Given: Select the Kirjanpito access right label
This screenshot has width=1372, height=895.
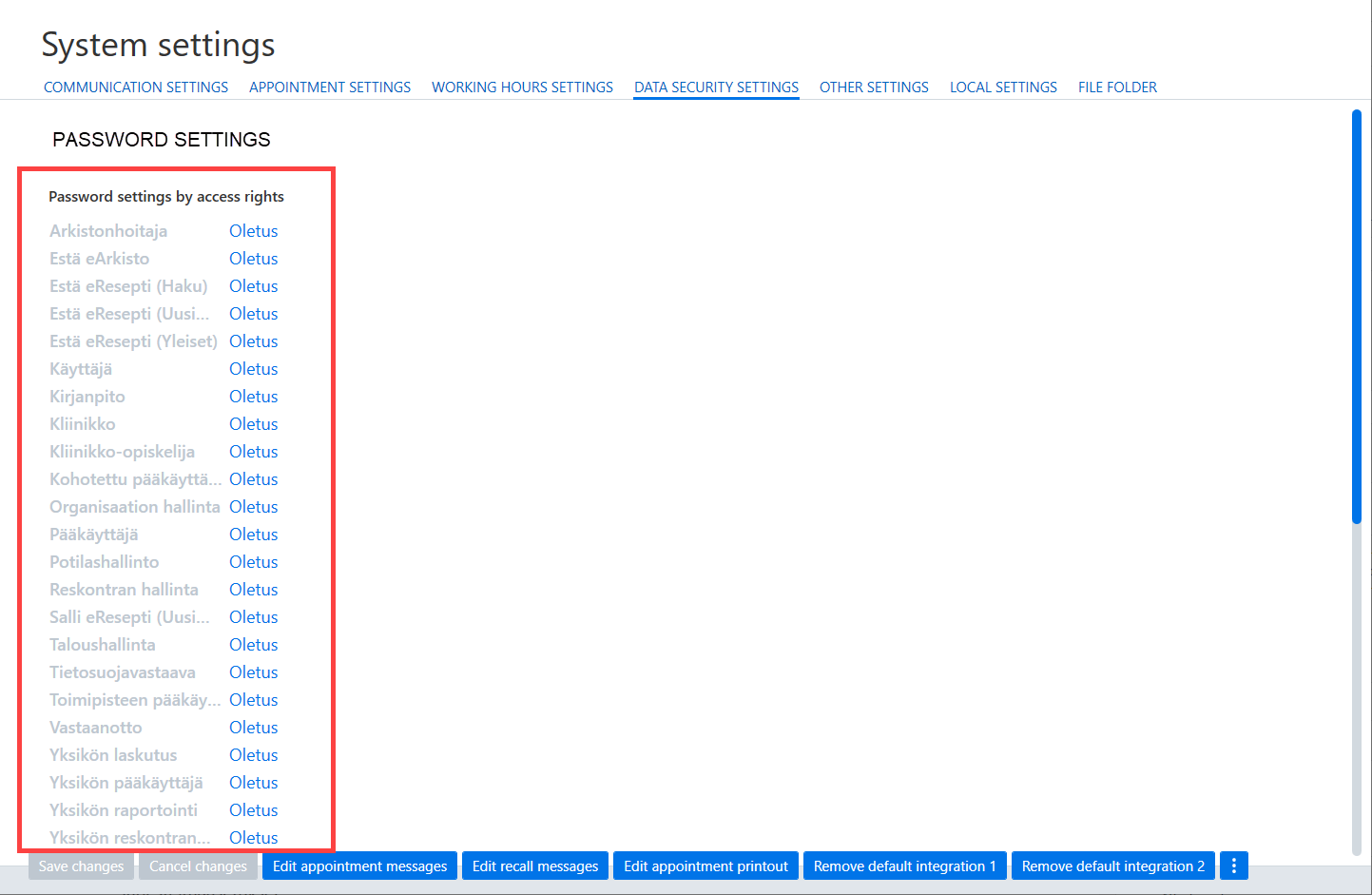Looking at the screenshot, I should pyautogui.click(x=87, y=397).
